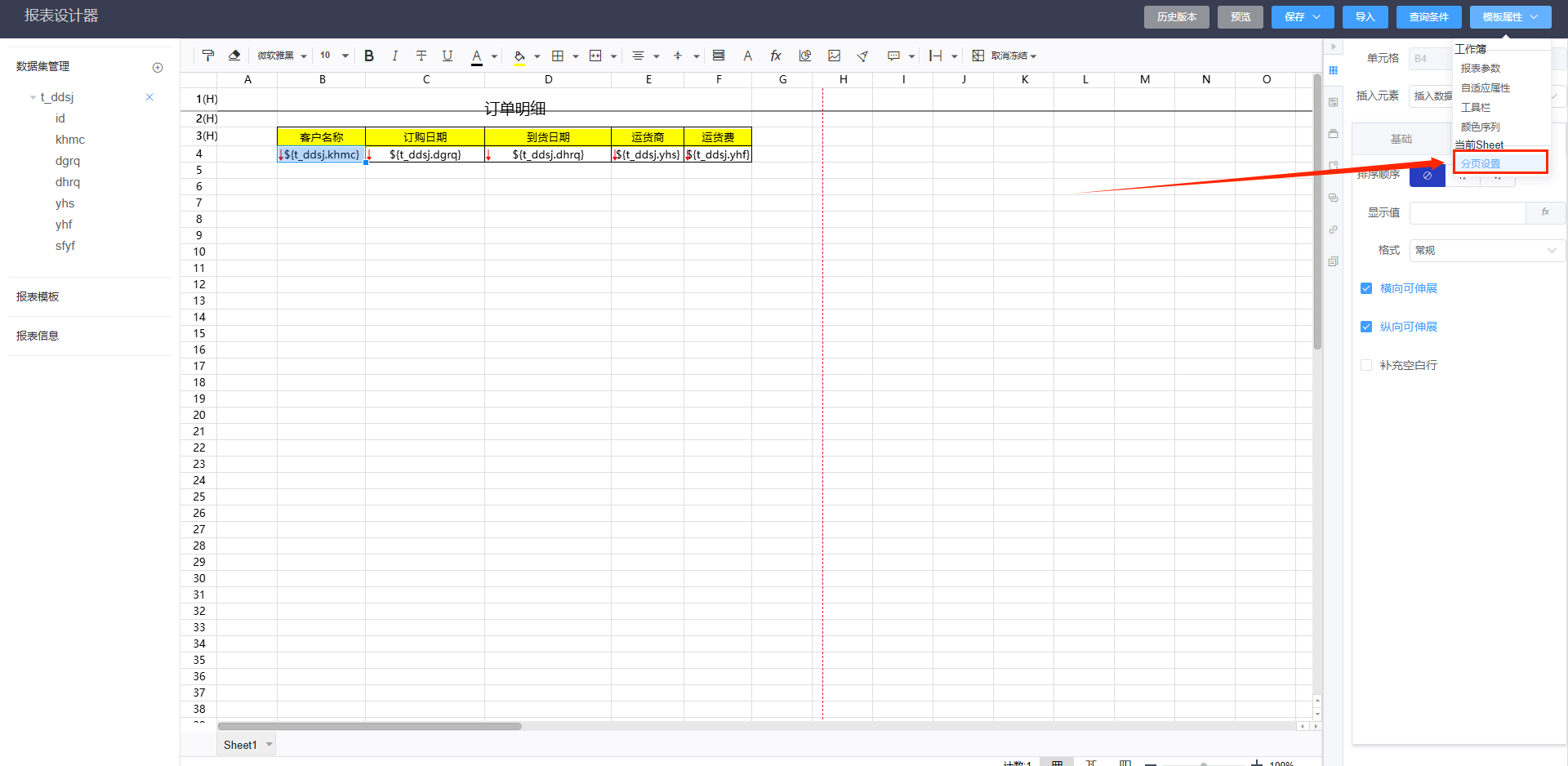Apply strikethrough formatting

point(421,56)
